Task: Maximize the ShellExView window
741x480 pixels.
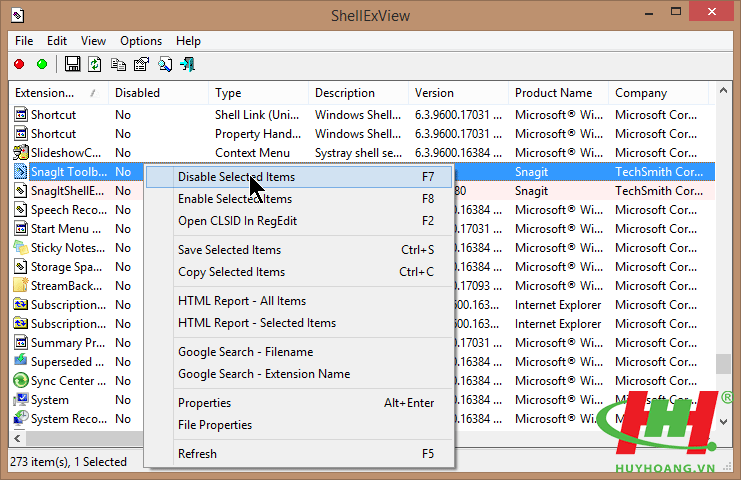Action: click(676, 12)
